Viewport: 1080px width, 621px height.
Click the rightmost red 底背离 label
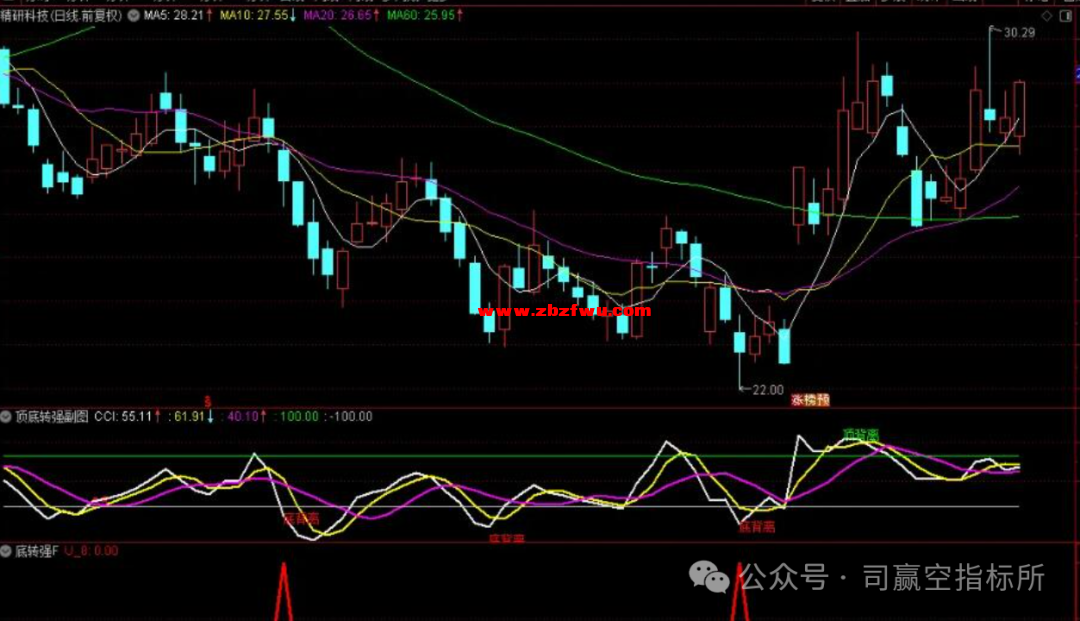(757, 527)
